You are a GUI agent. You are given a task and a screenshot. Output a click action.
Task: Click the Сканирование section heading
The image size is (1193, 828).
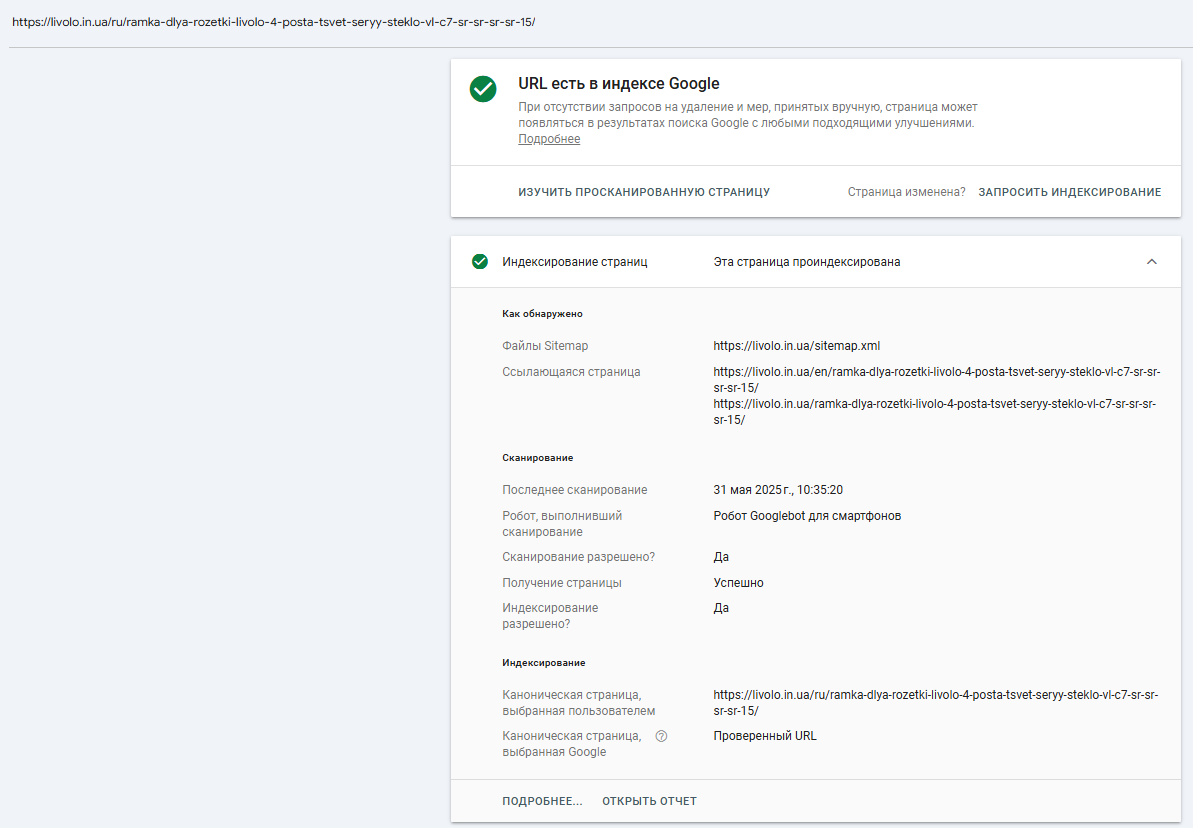click(x=538, y=457)
